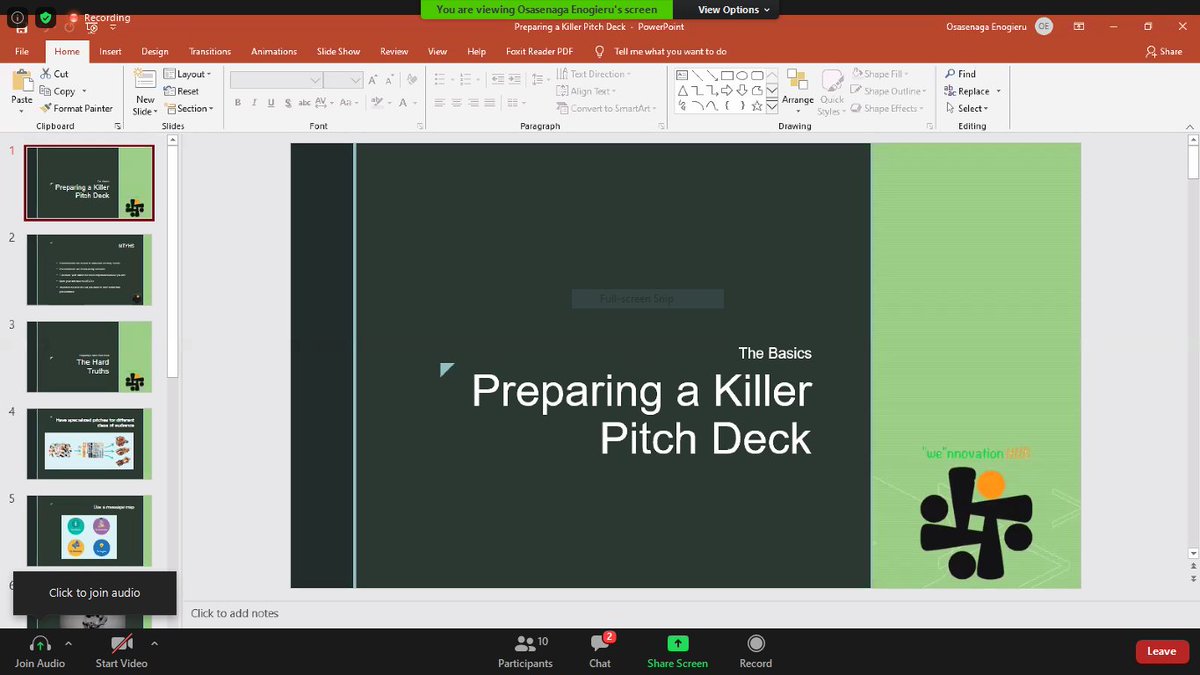Toggle Italic formatting
The height and width of the screenshot is (675, 1200).
click(255, 103)
